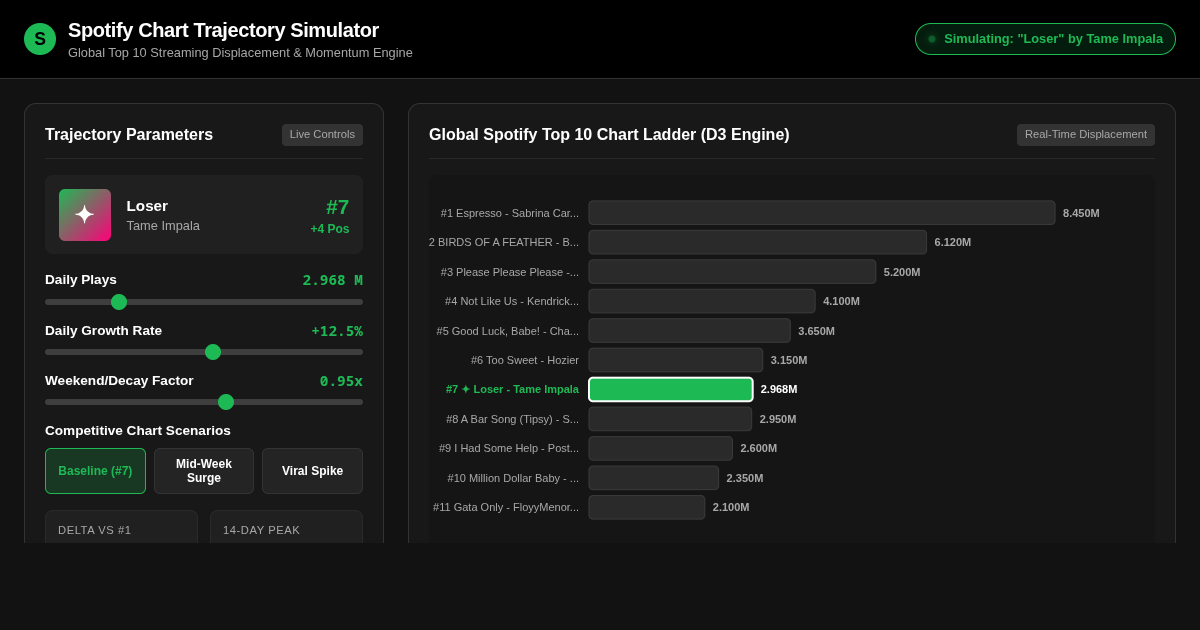Click the 3.650M value label
Screen dimensions: 1200x630
click(816, 331)
